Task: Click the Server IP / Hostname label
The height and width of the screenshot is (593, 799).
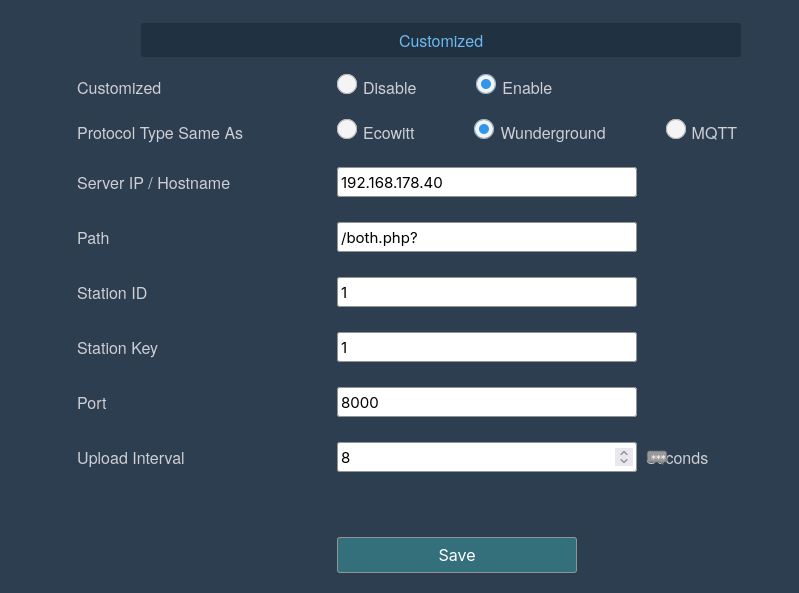Action: pyautogui.click(x=153, y=183)
